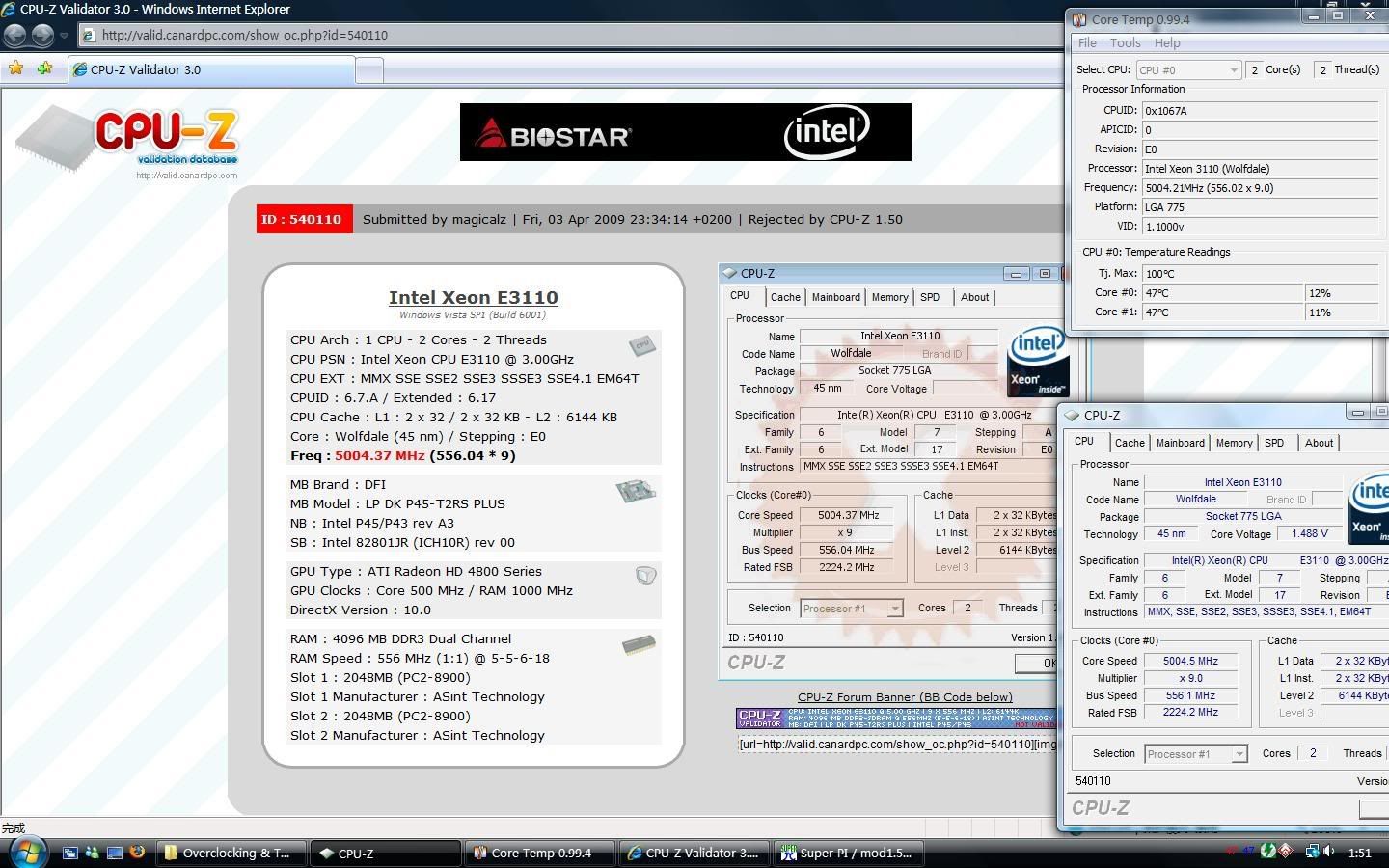
Task: Select Mainboard tab in webpage CPU-Z image
Action: click(x=836, y=298)
